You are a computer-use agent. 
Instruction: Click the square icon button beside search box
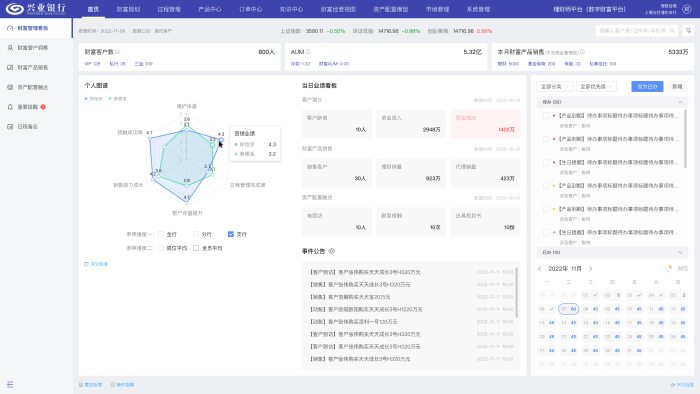688,31
